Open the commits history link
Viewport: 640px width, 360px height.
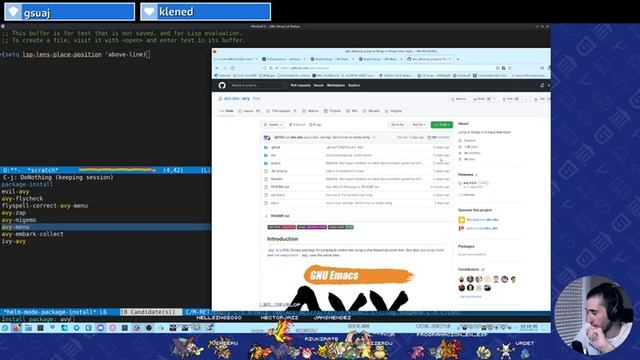[x=438, y=138]
